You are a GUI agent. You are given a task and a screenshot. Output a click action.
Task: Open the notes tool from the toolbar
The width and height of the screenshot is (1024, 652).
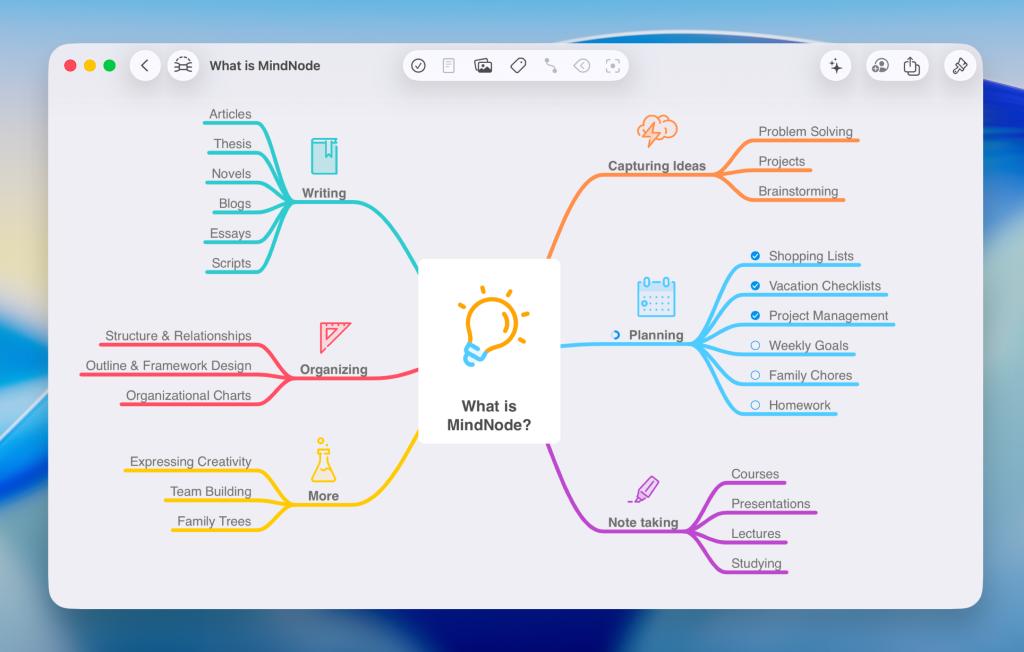pyautogui.click(x=448, y=65)
